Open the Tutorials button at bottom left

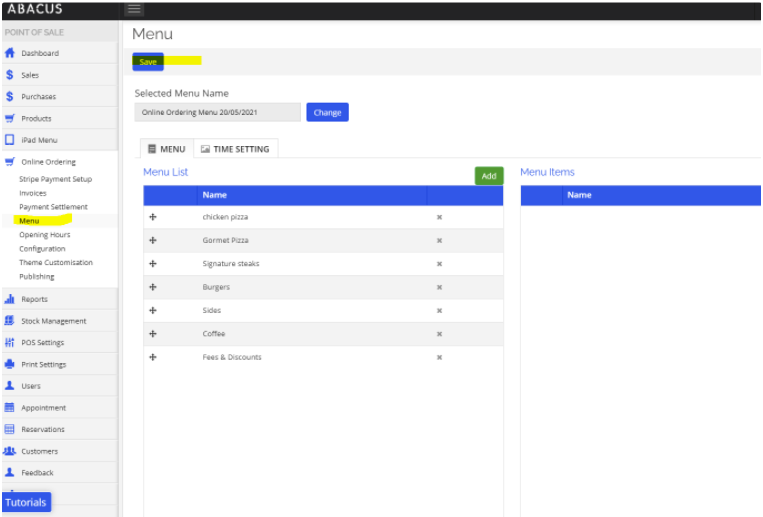click(x=25, y=502)
